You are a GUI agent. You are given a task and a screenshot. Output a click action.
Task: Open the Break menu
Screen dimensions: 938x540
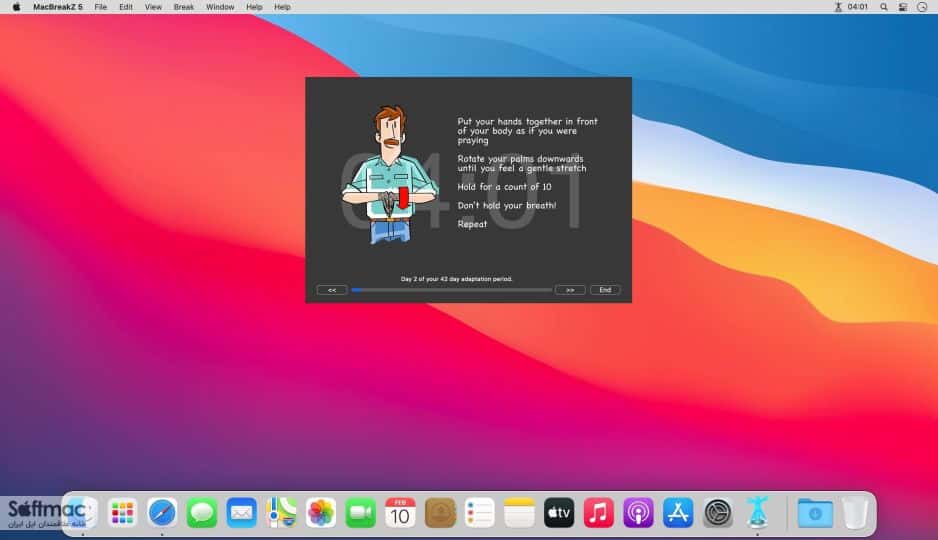pos(184,7)
